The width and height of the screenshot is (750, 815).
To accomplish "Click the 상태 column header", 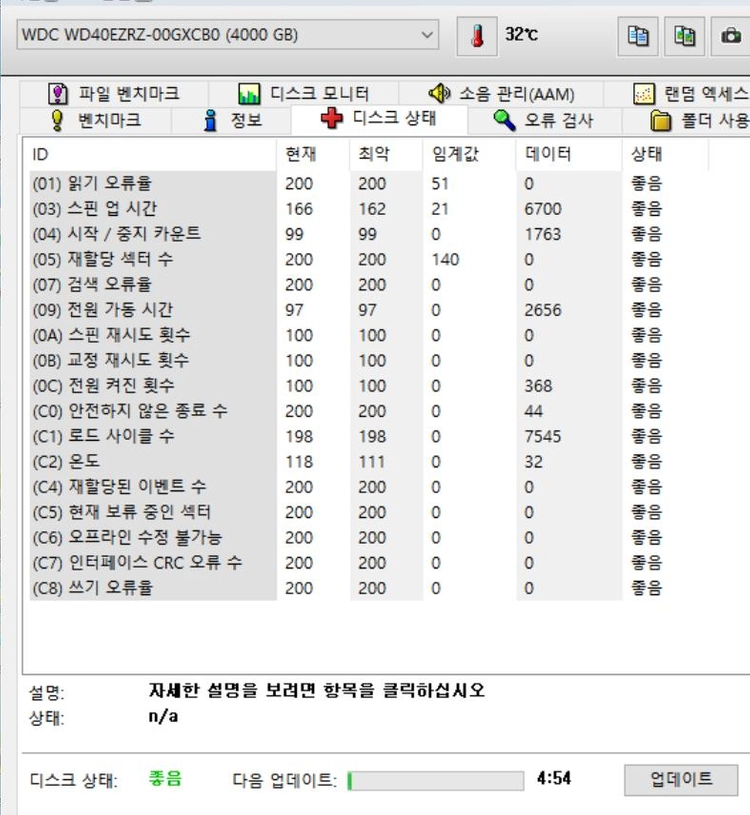I will pos(665,154).
